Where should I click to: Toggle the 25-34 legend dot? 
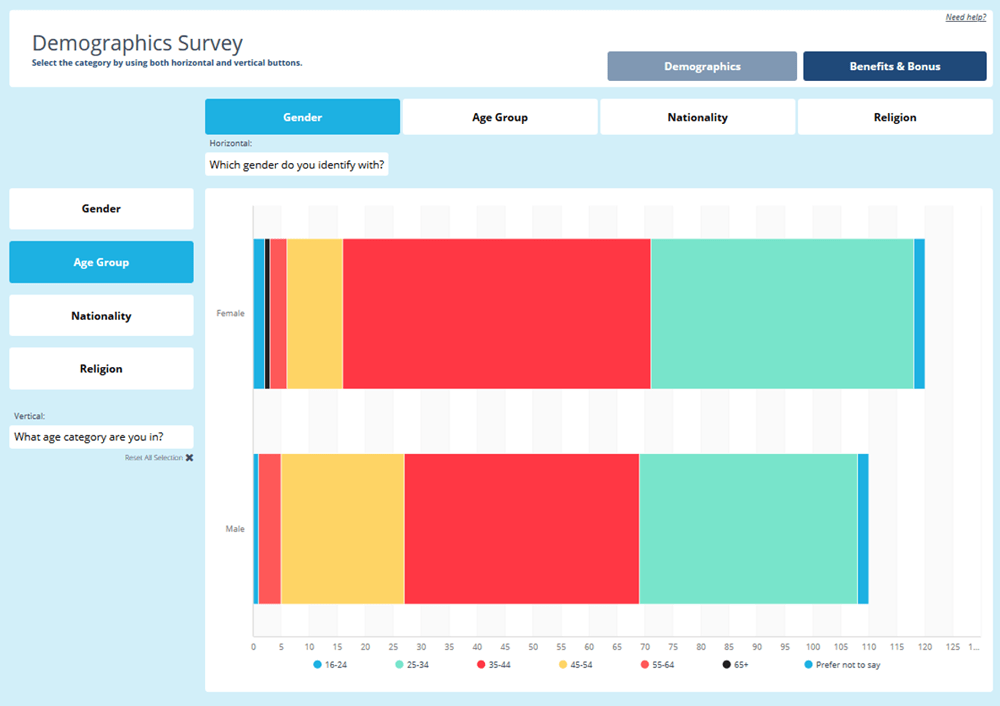click(x=399, y=665)
